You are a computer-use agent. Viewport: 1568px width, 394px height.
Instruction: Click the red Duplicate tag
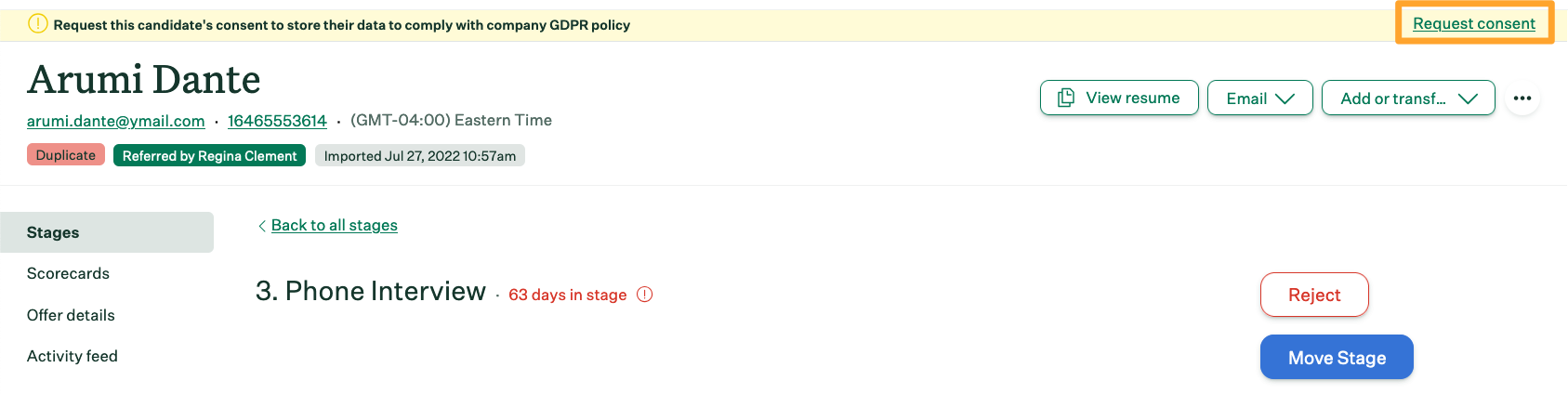(x=65, y=155)
